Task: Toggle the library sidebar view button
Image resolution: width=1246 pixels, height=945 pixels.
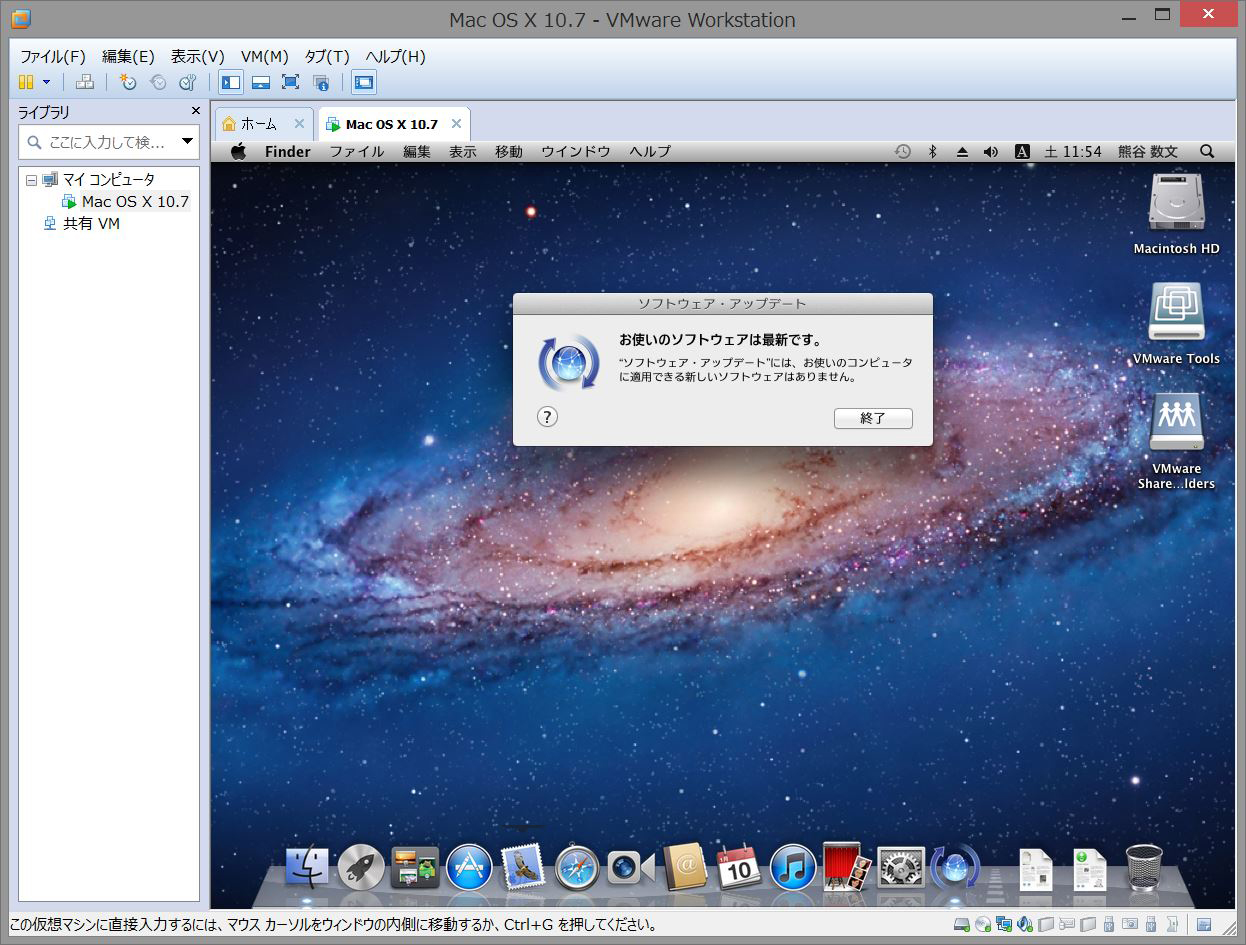Action: point(231,82)
